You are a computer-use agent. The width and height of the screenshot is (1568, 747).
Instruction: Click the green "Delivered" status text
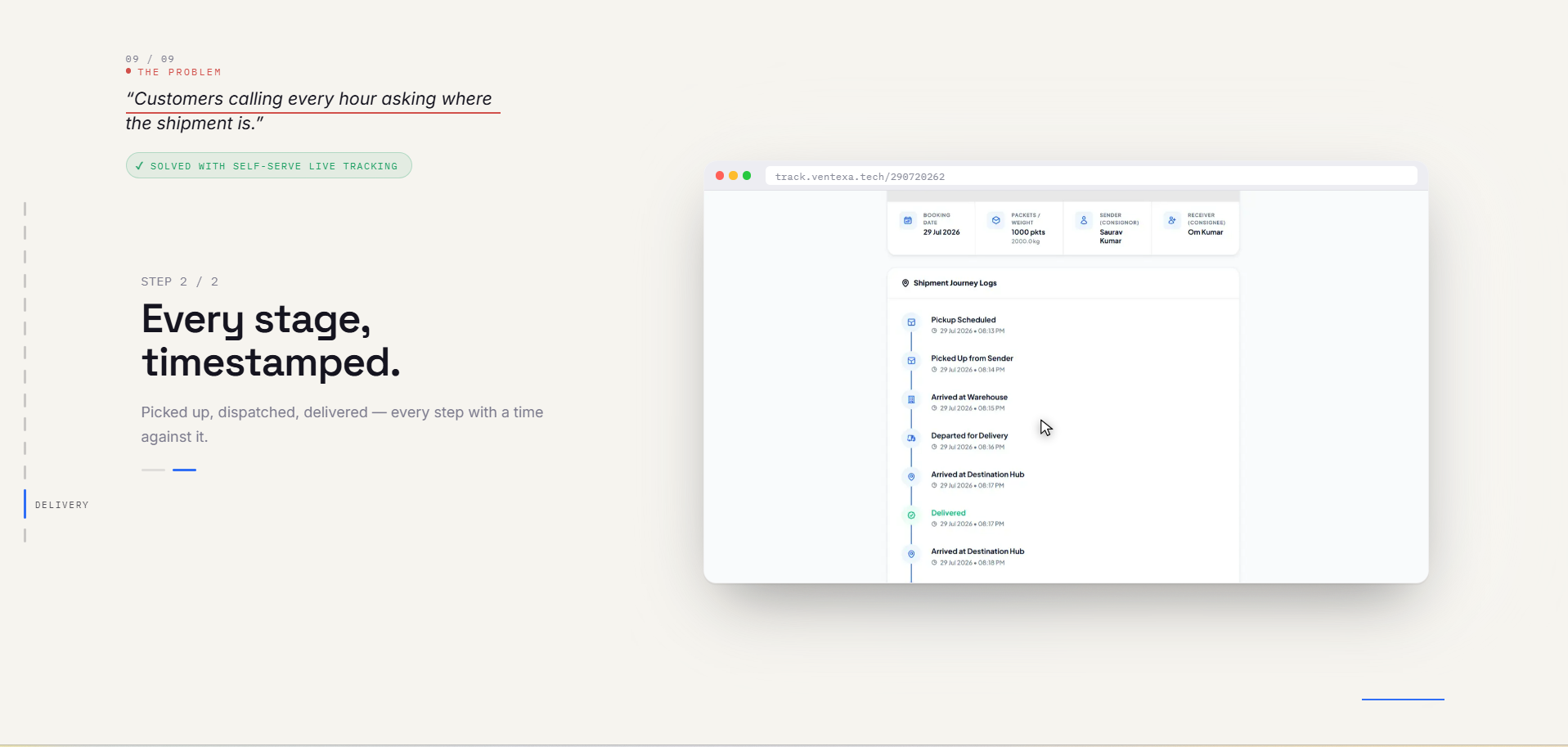948,513
